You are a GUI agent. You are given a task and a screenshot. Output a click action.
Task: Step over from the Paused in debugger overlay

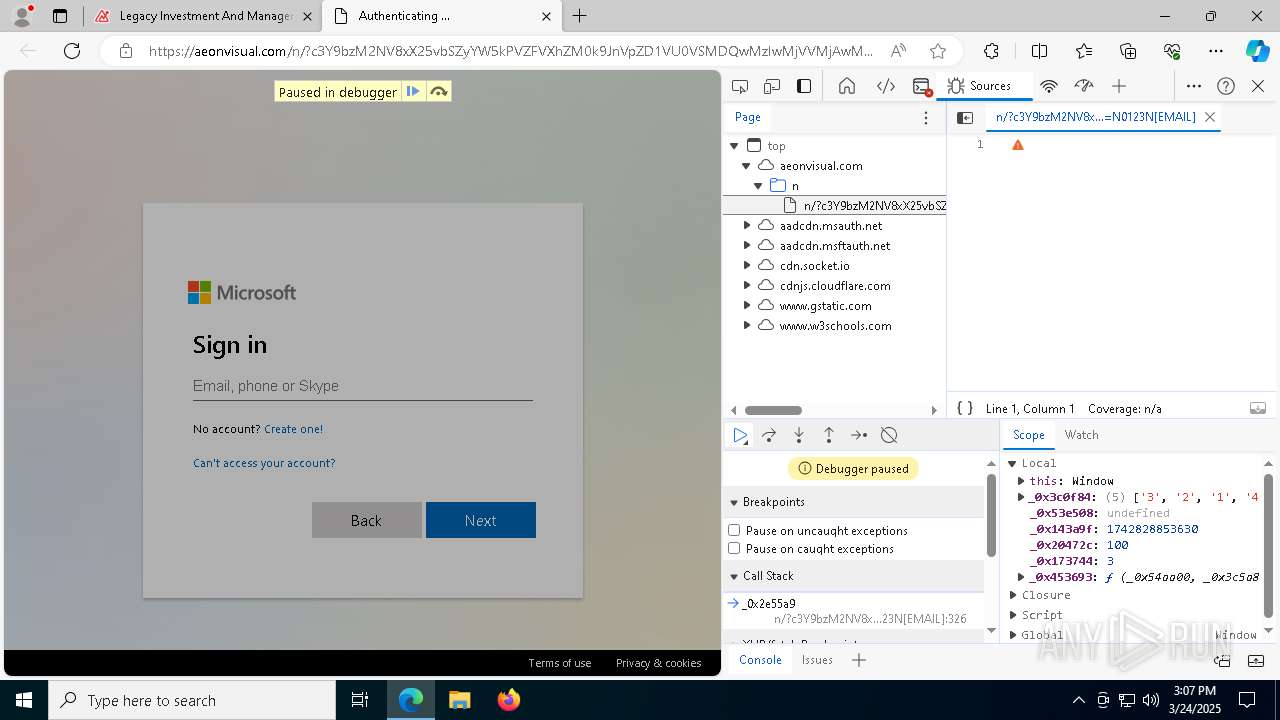click(438, 92)
